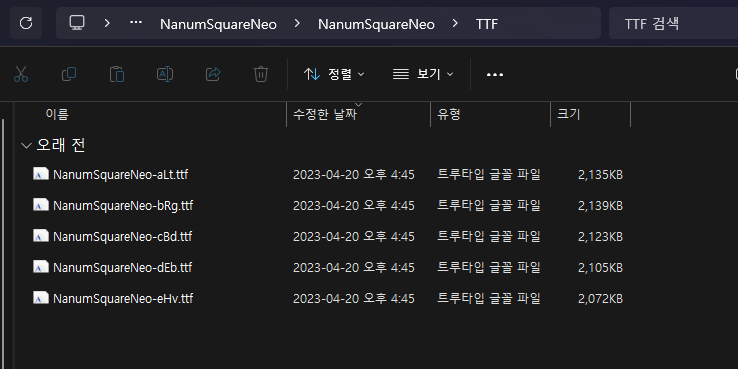
Task: Expand chevron after first NanumSquareNeo breadcrumb
Action: point(297,23)
